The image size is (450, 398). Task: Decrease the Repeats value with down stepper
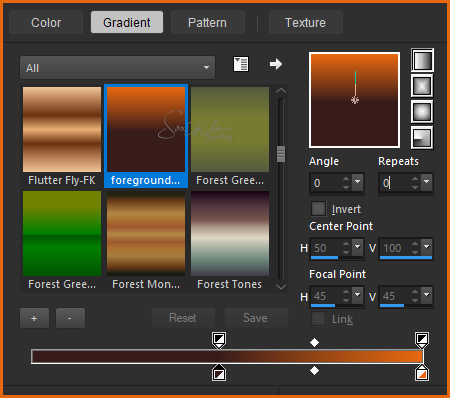415,187
